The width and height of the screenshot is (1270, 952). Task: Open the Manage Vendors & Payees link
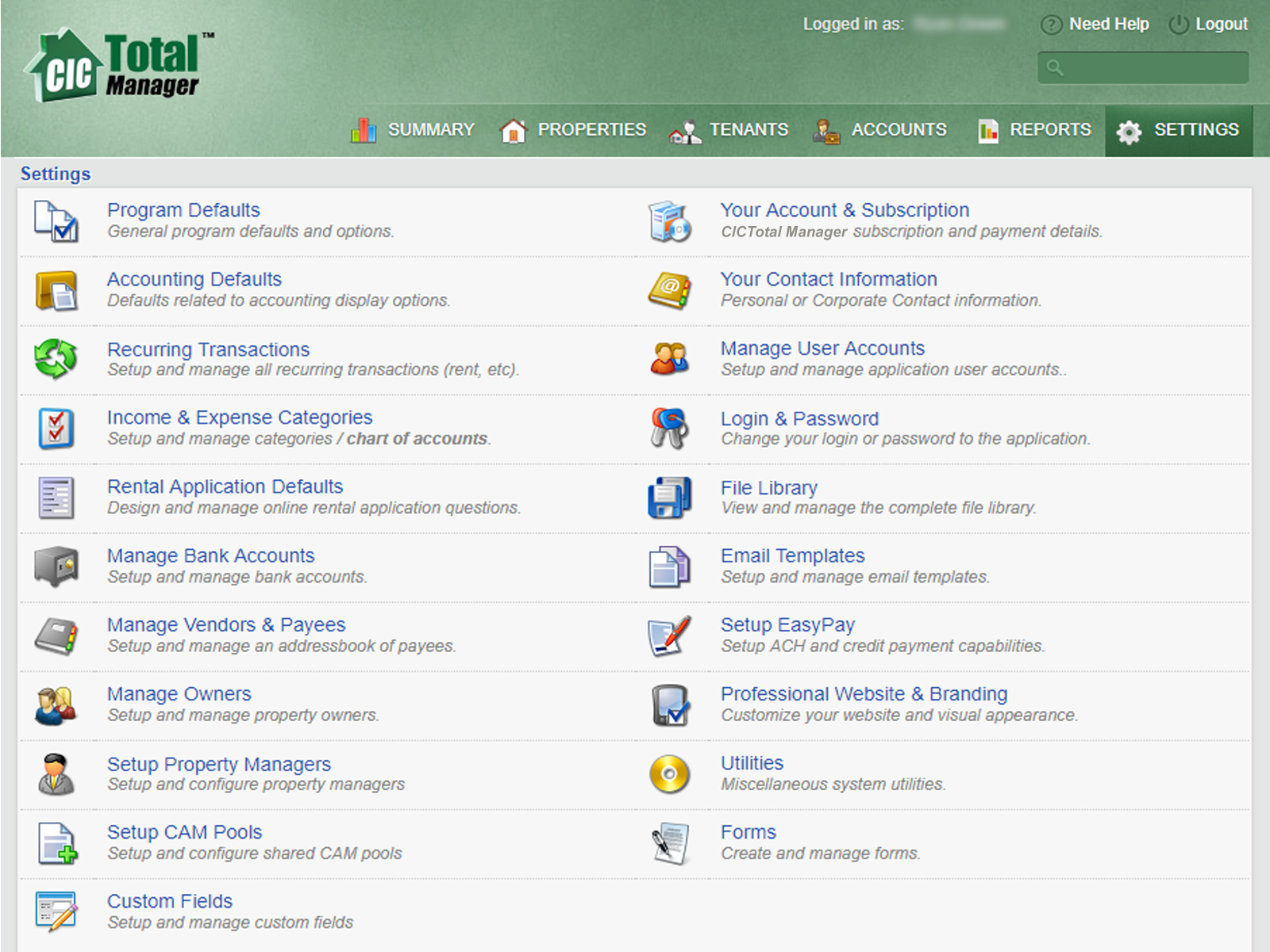tap(226, 625)
